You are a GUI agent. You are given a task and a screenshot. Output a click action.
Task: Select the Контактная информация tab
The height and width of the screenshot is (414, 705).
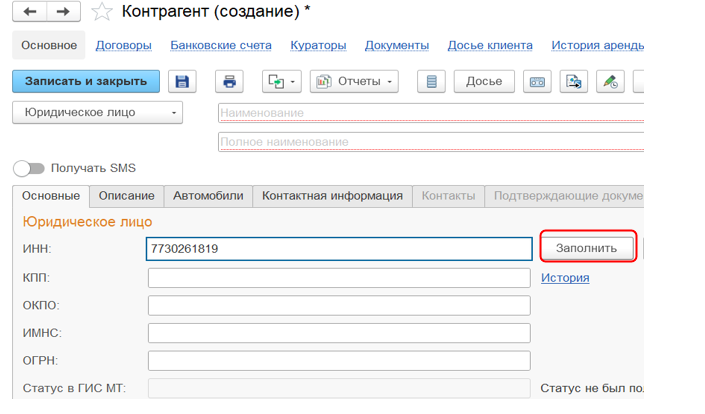click(x=332, y=196)
